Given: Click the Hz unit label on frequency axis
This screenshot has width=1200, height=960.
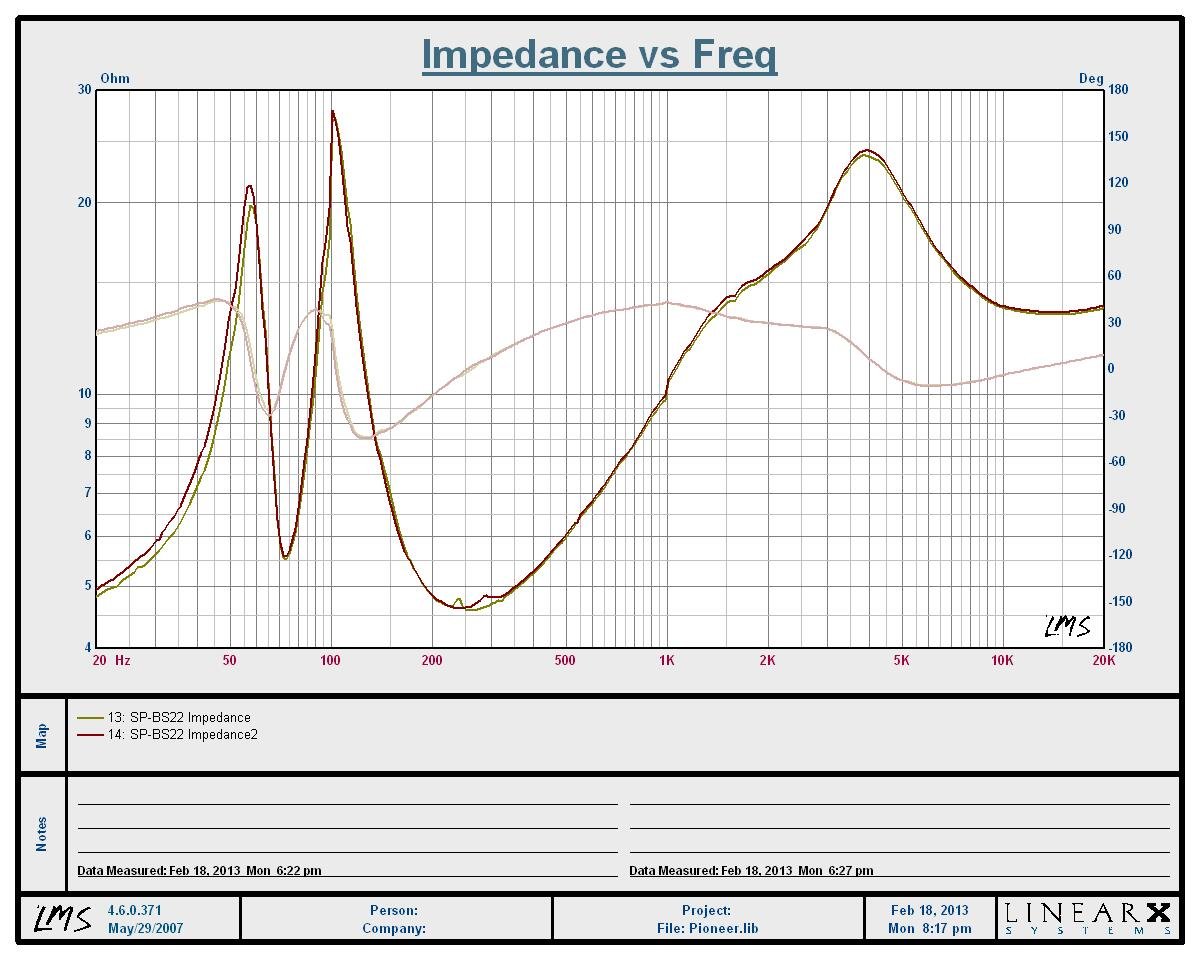Looking at the screenshot, I should coord(122,660).
